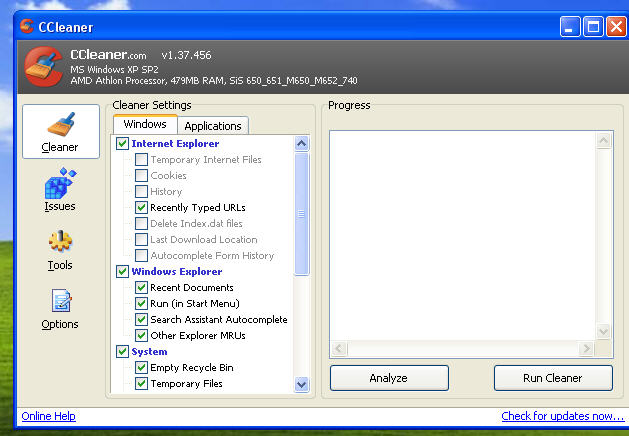Click the CCleaner logo in header
The height and width of the screenshot is (436, 629).
point(43,67)
